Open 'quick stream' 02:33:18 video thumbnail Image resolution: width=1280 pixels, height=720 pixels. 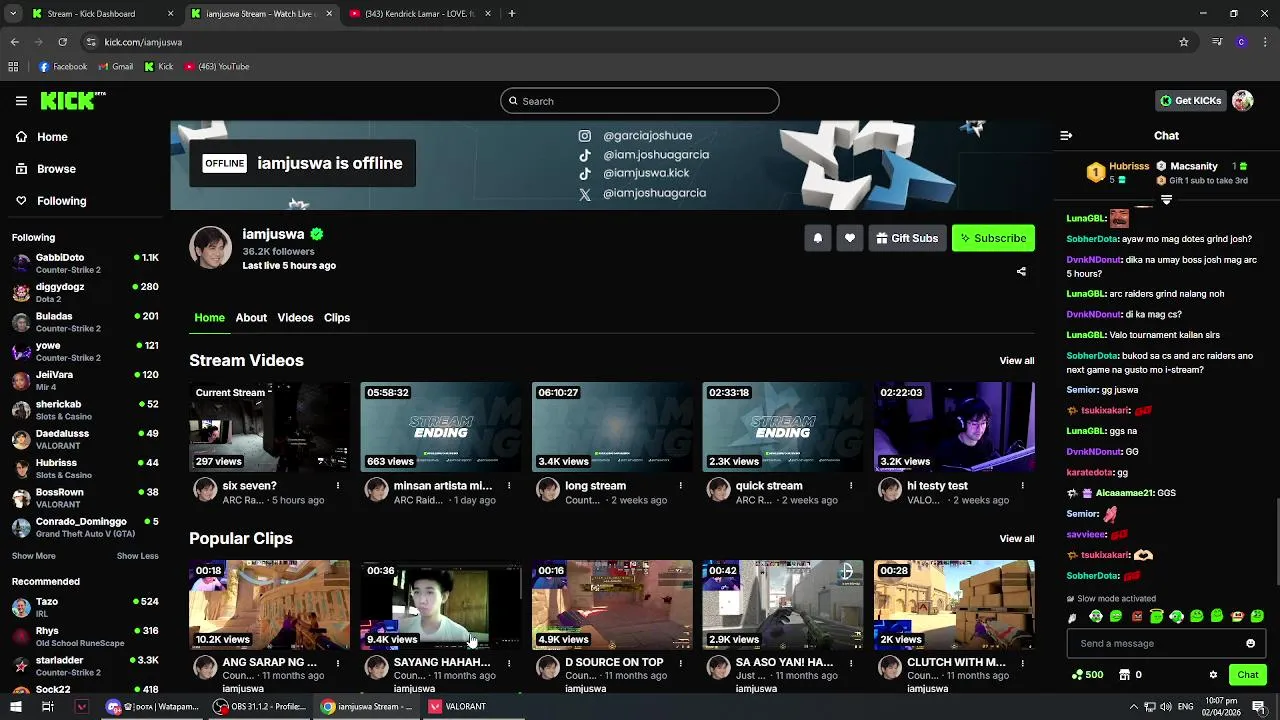[x=783, y=426]
